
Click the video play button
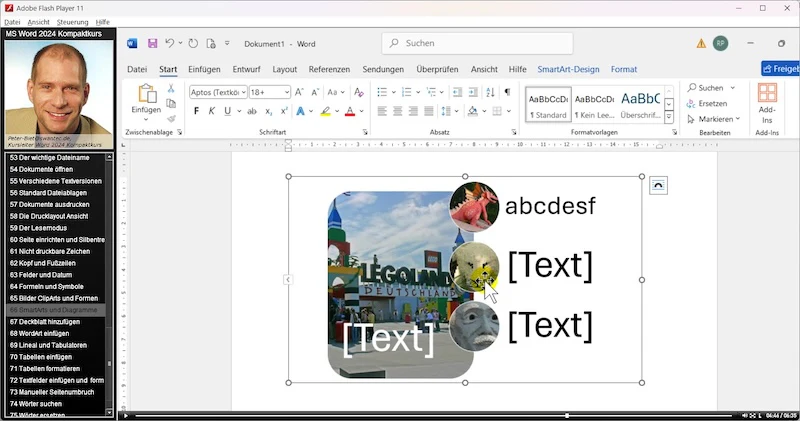click(x=126, y=416)
